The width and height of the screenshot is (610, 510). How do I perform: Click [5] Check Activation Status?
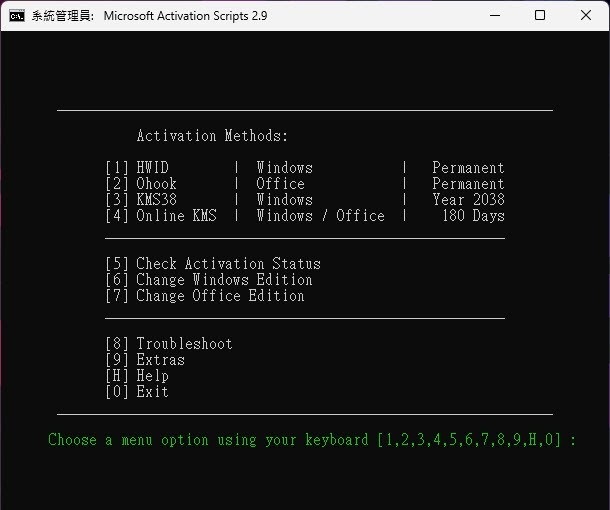point(213,264)
